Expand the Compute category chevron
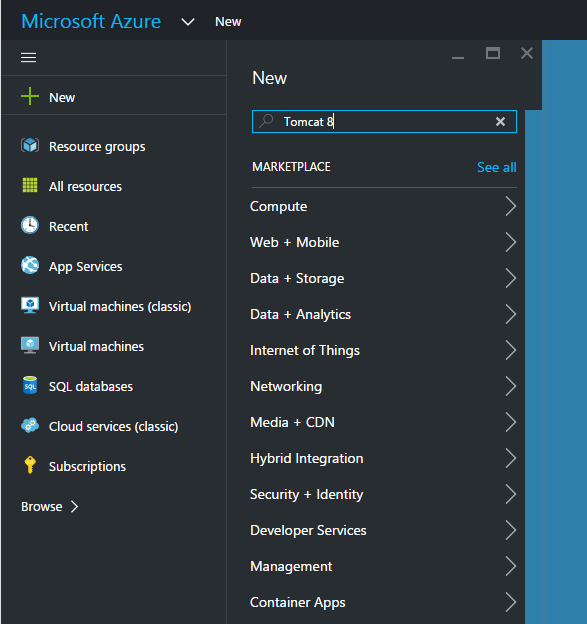 [511, 206]
